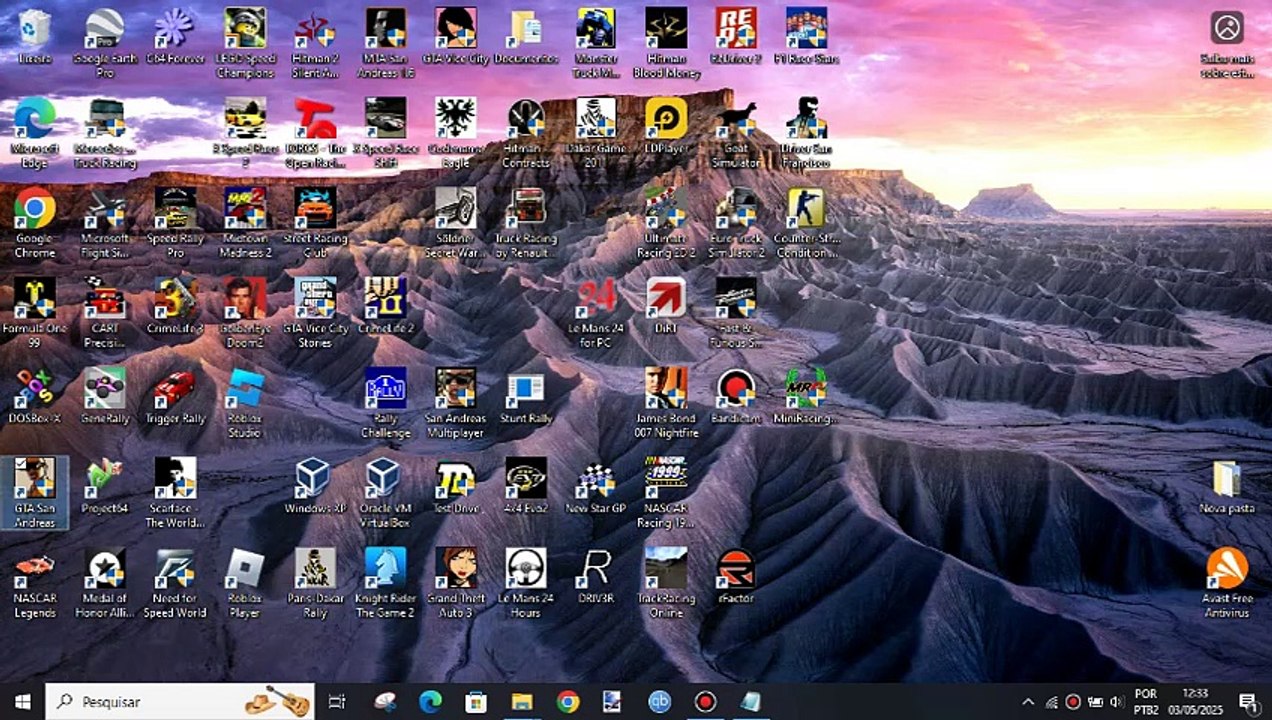Select NASCAR Racing 1999 icon

coord(665,494)
